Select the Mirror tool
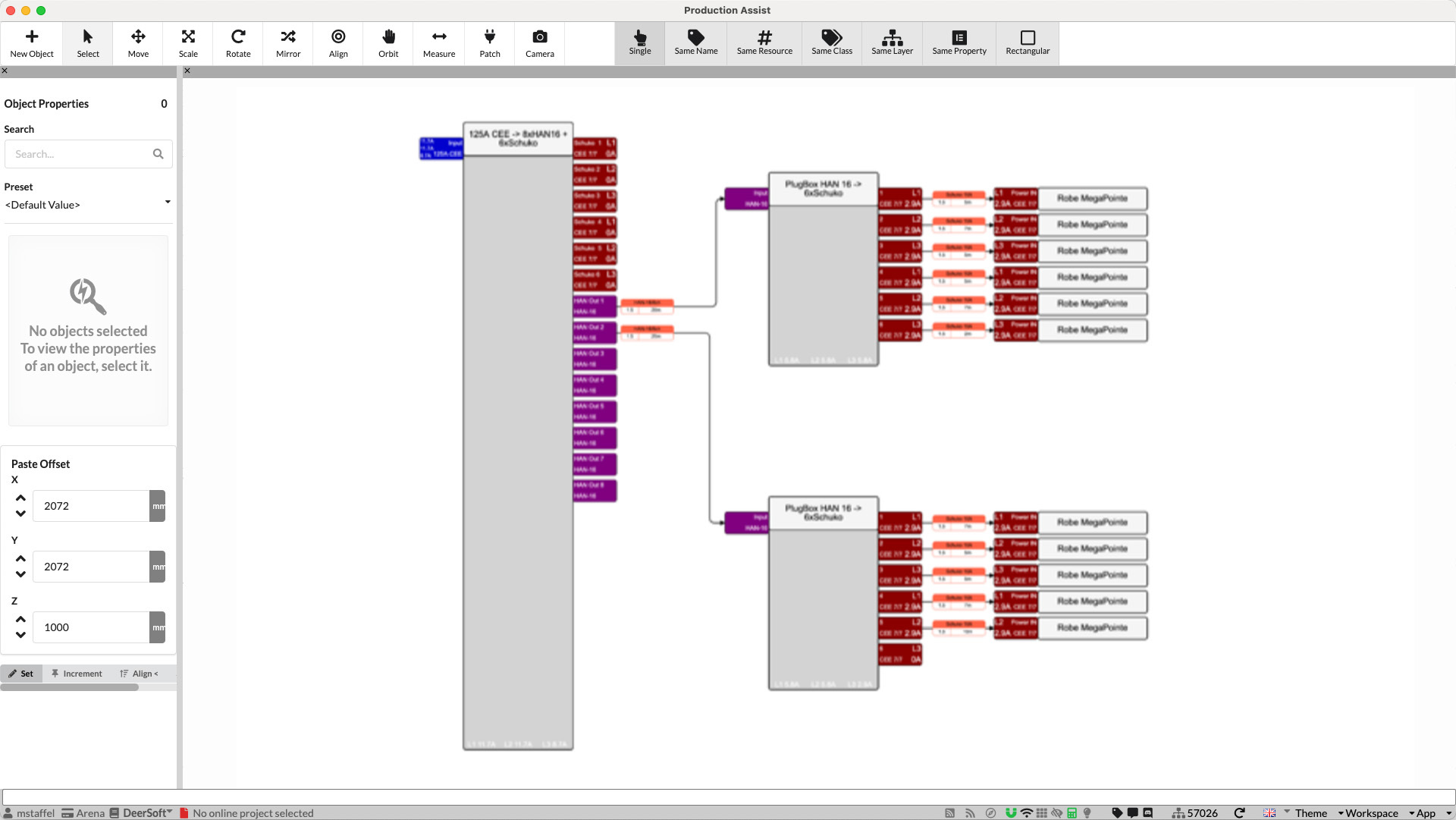 point(288,43)
